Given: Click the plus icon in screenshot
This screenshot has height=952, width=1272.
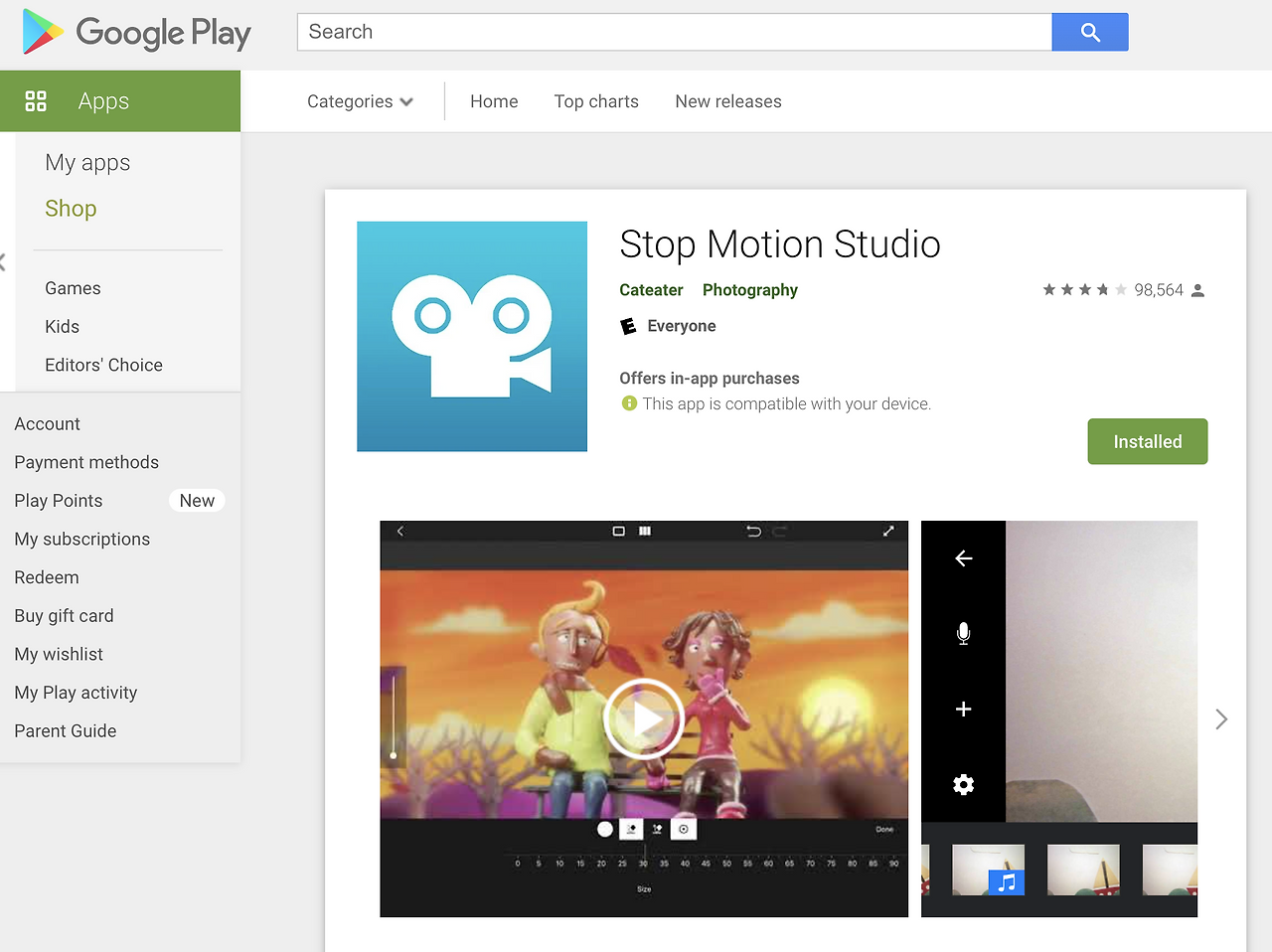Looking at the screenshot, I should coord(963,709).
